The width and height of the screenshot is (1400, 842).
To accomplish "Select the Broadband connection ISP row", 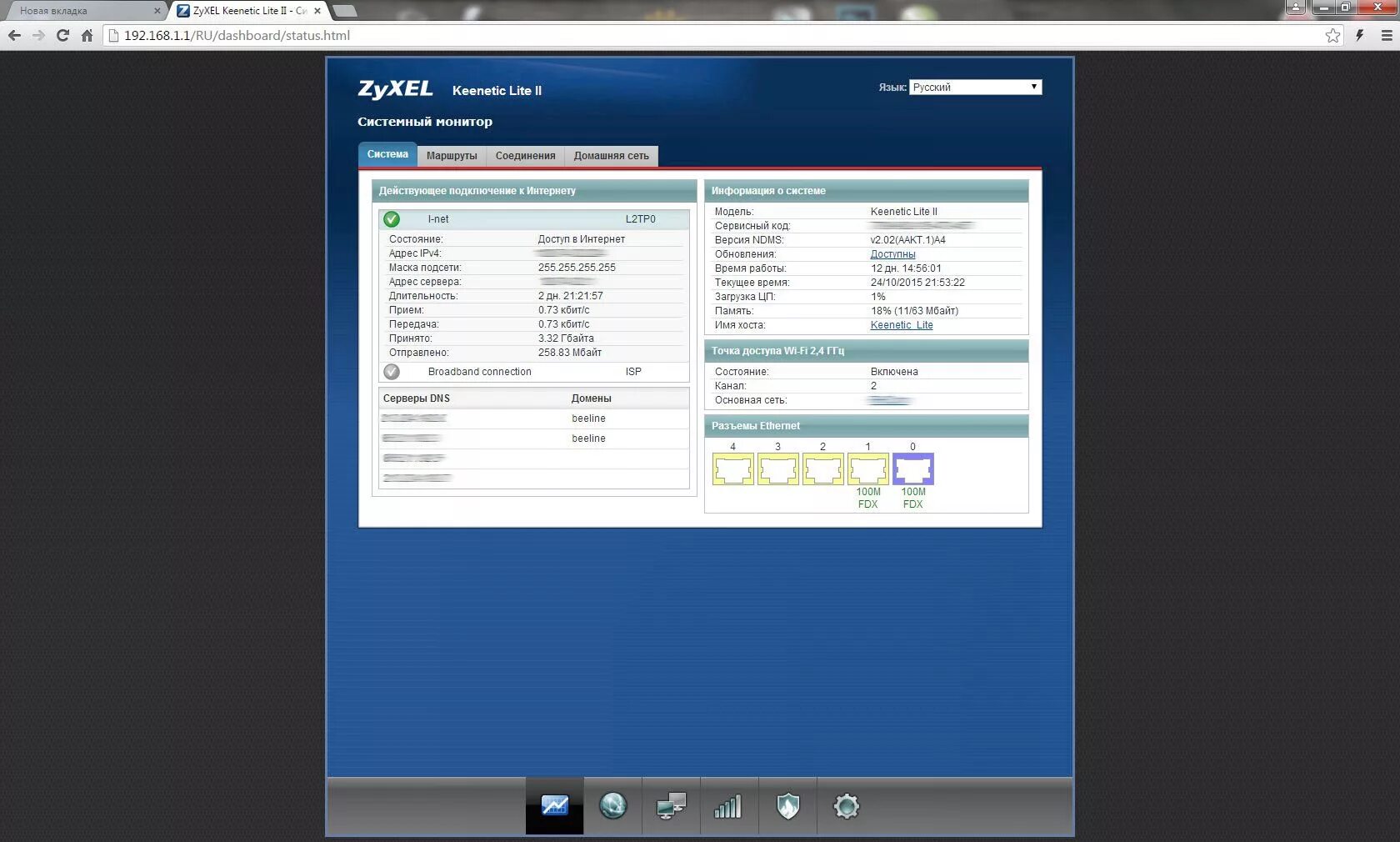I will point(534,372).
